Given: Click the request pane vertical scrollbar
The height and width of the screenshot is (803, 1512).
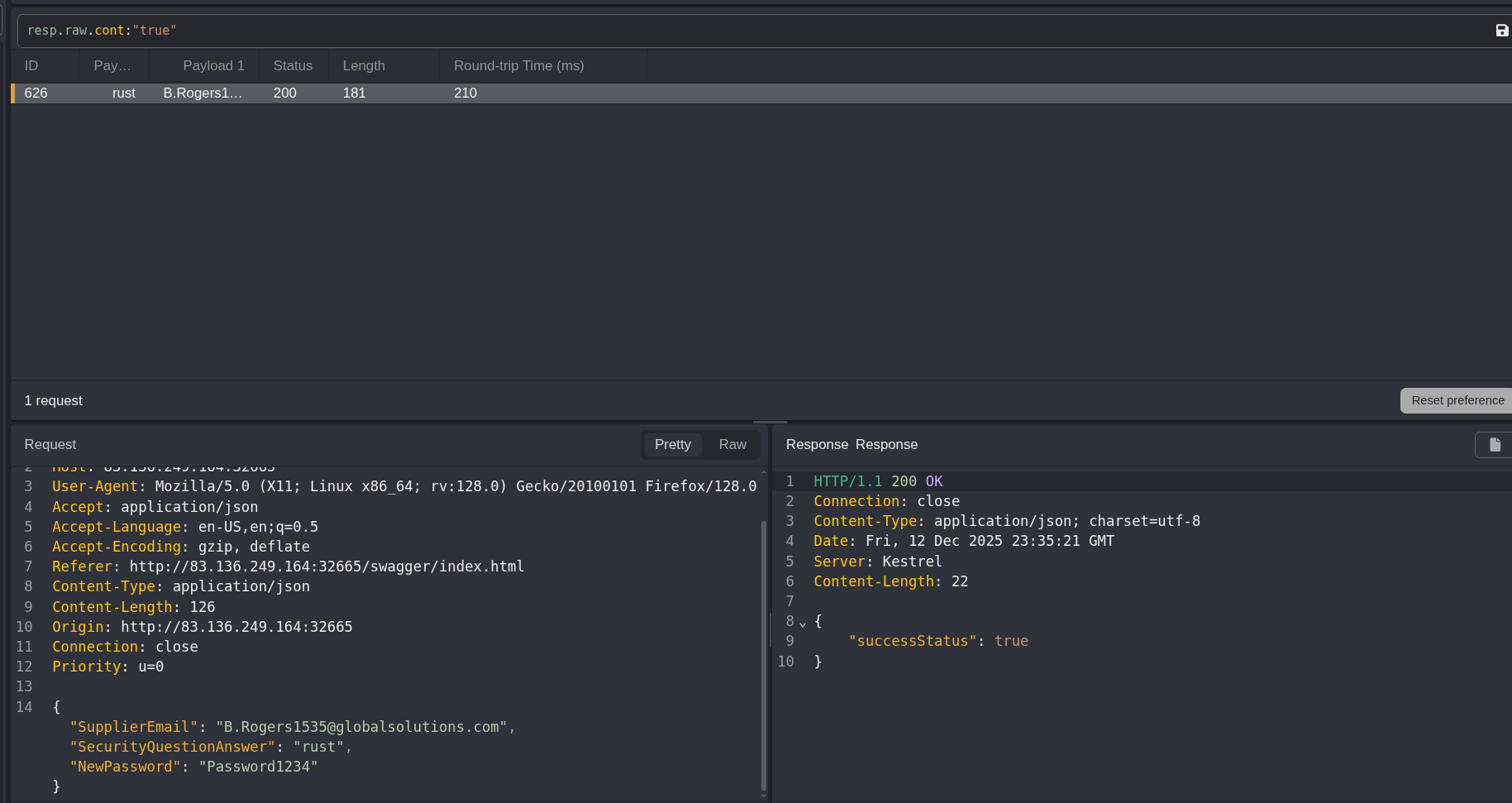Looking at the screenshot, I should click(x=763, y=653).
